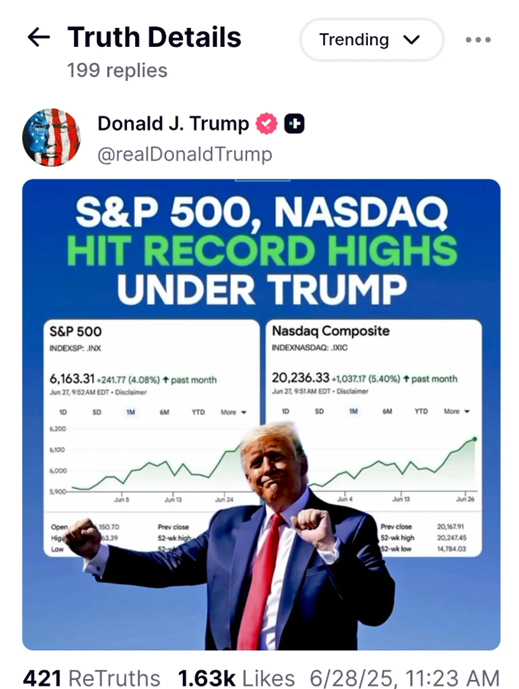The width and height of the screenshot is (519, 689).
Task: Open the three-dot more options menu
Action: click(x=478, y=40)
